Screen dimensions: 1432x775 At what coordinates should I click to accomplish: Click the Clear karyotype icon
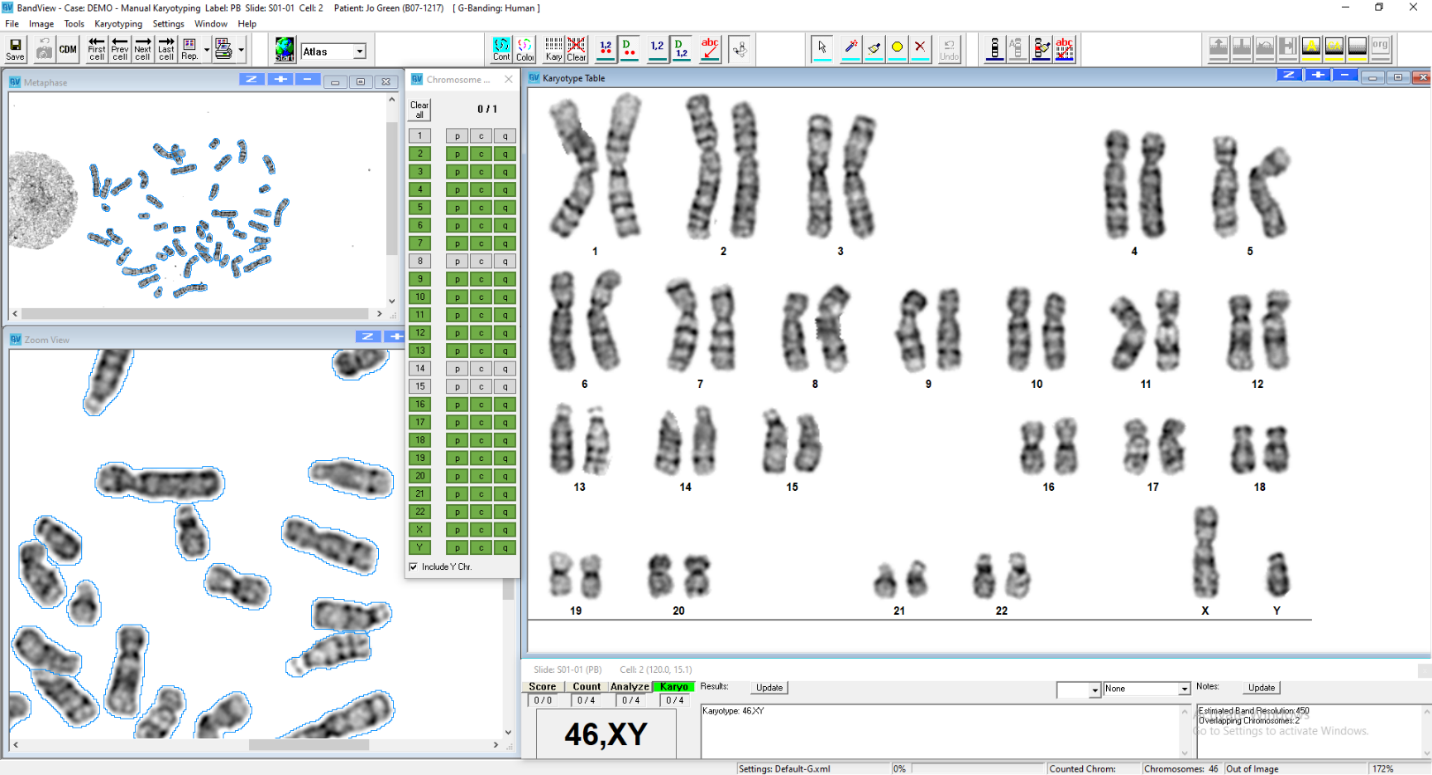576,49
